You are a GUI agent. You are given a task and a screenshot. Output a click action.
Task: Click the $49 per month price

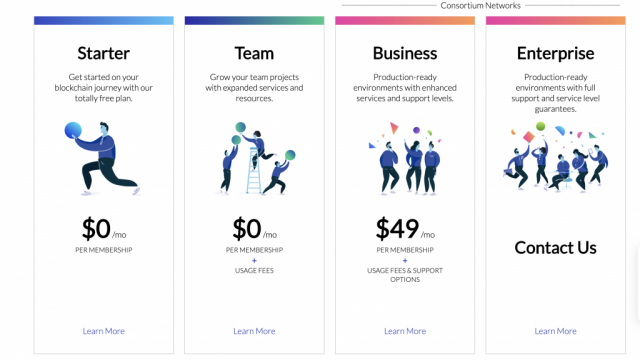(x=405, y=229)
